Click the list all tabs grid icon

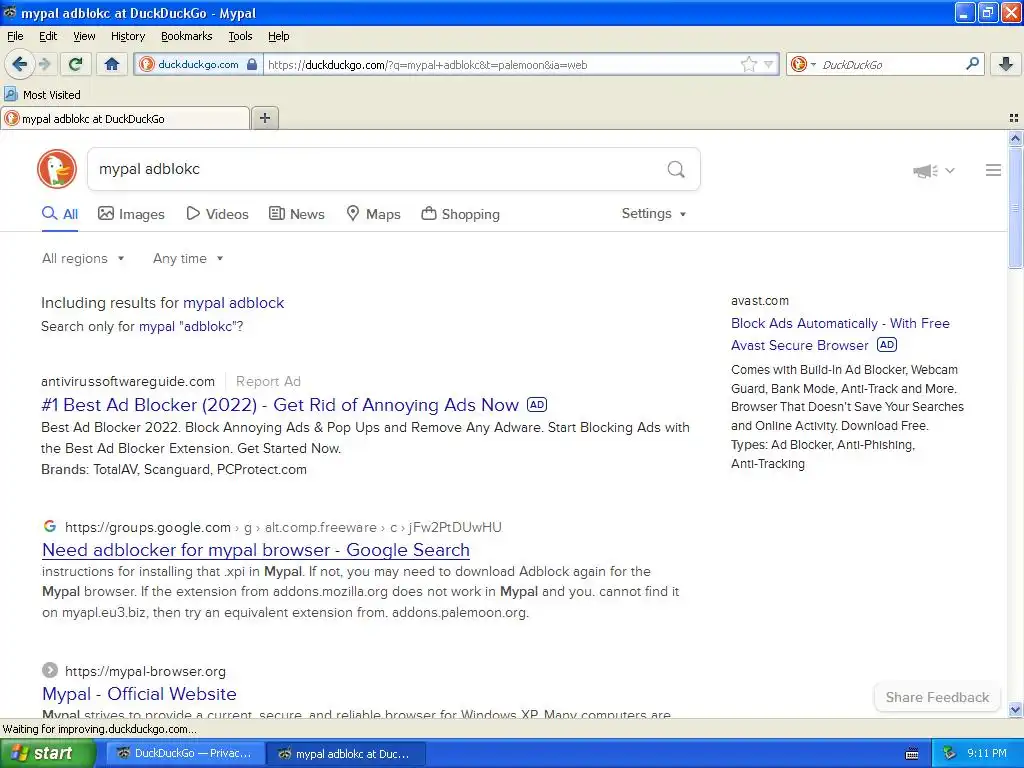[x=1014, y=118]
